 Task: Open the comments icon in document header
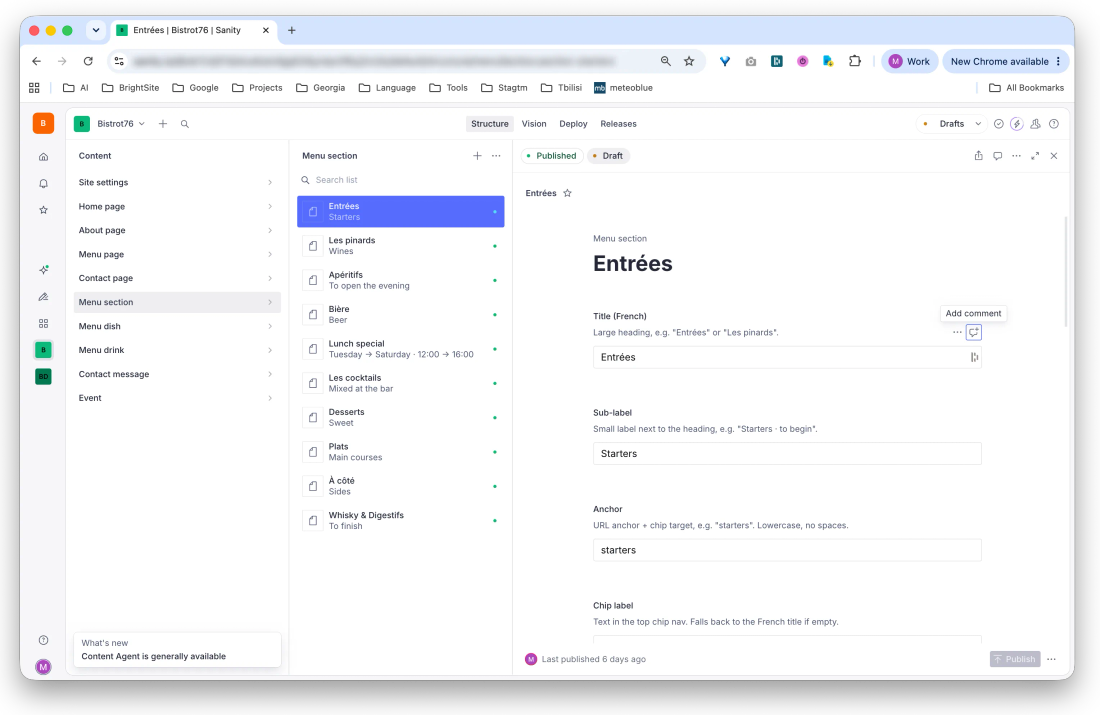[998, 156]
